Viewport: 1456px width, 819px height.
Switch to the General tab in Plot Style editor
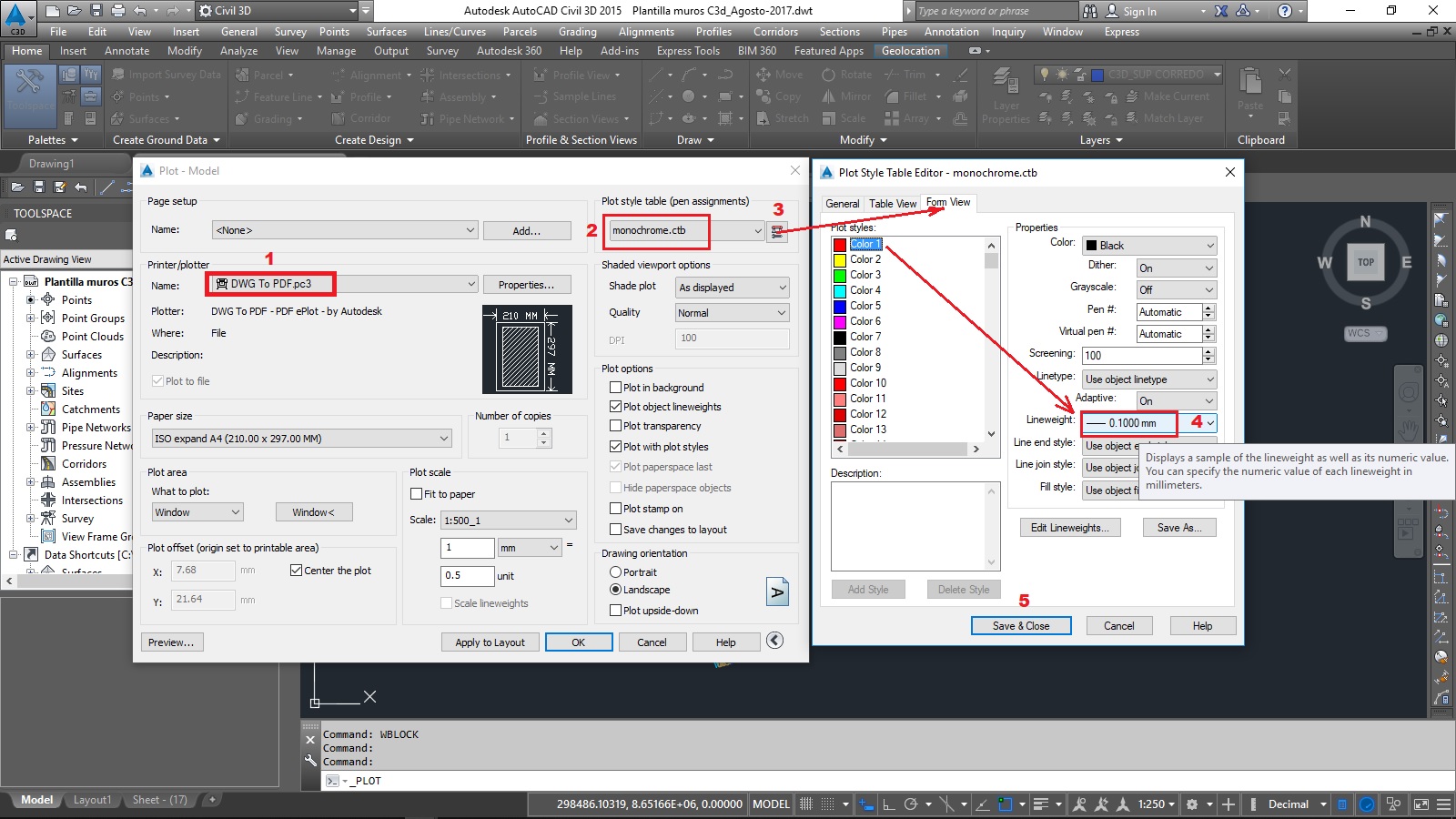tap(842, 204)
